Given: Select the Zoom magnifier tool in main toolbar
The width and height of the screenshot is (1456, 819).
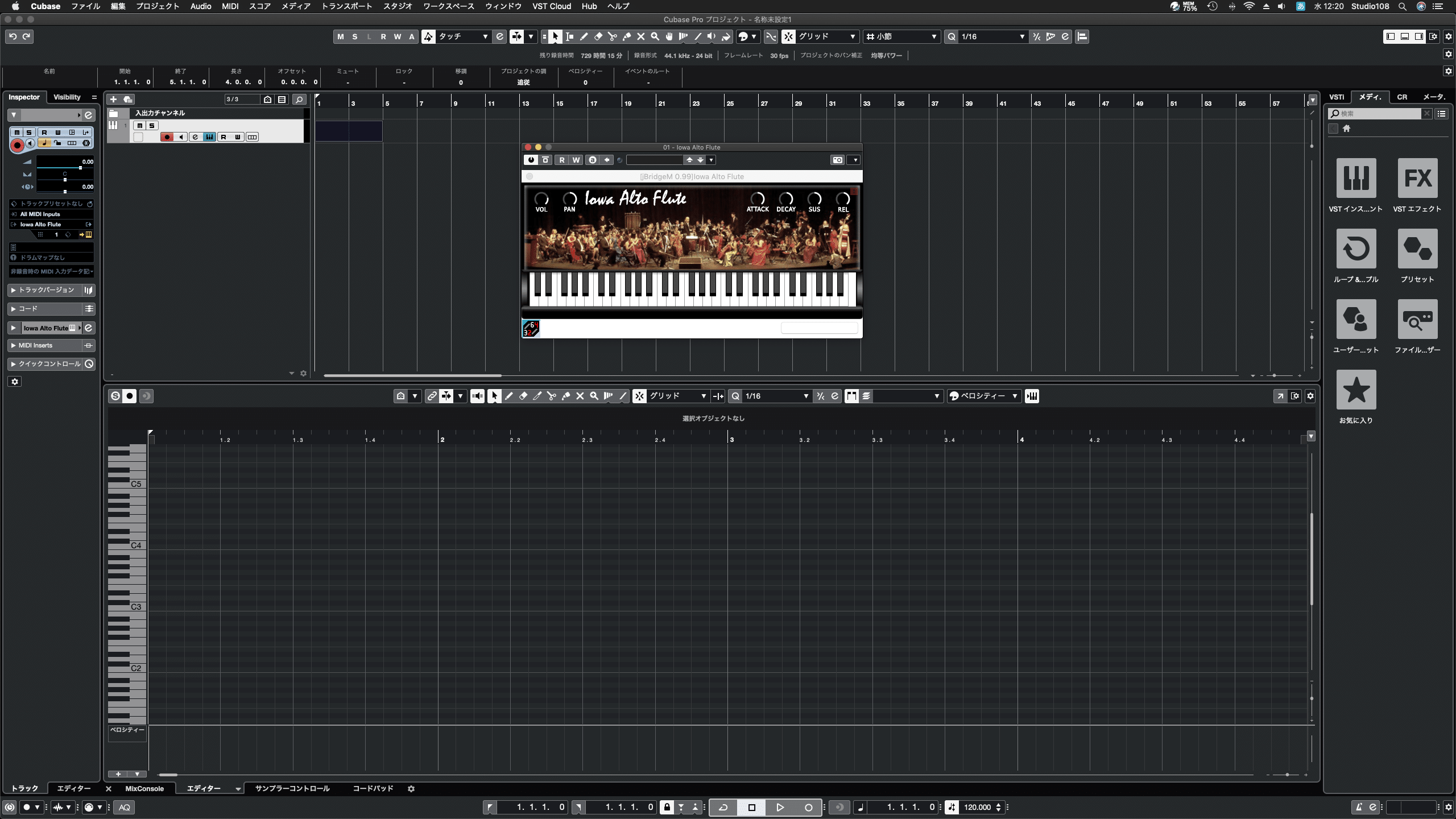Looking at the screenshot, I should tap(655, 36).
